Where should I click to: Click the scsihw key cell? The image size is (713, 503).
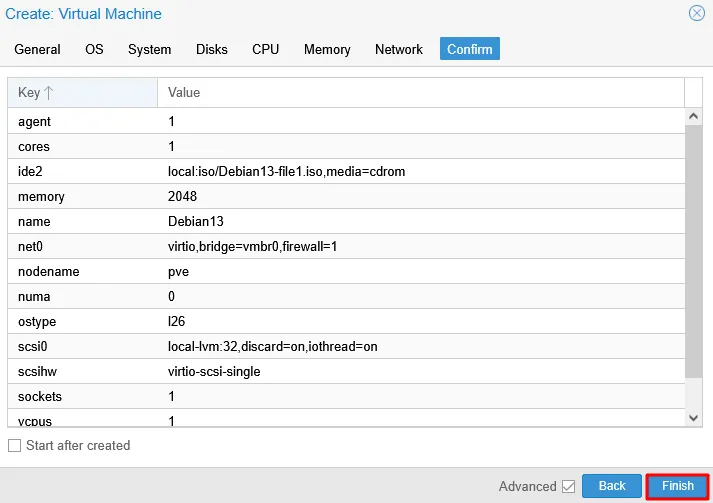[x=82, y=372]
